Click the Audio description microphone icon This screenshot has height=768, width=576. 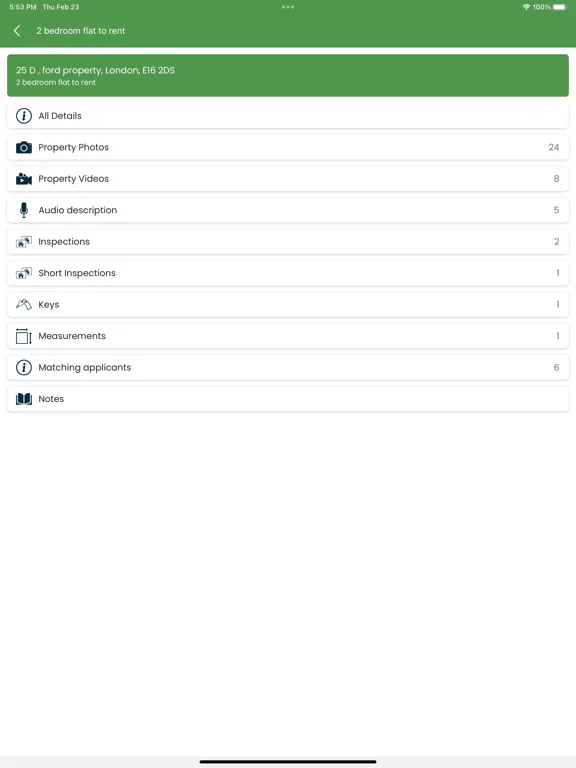pos(24,210)
